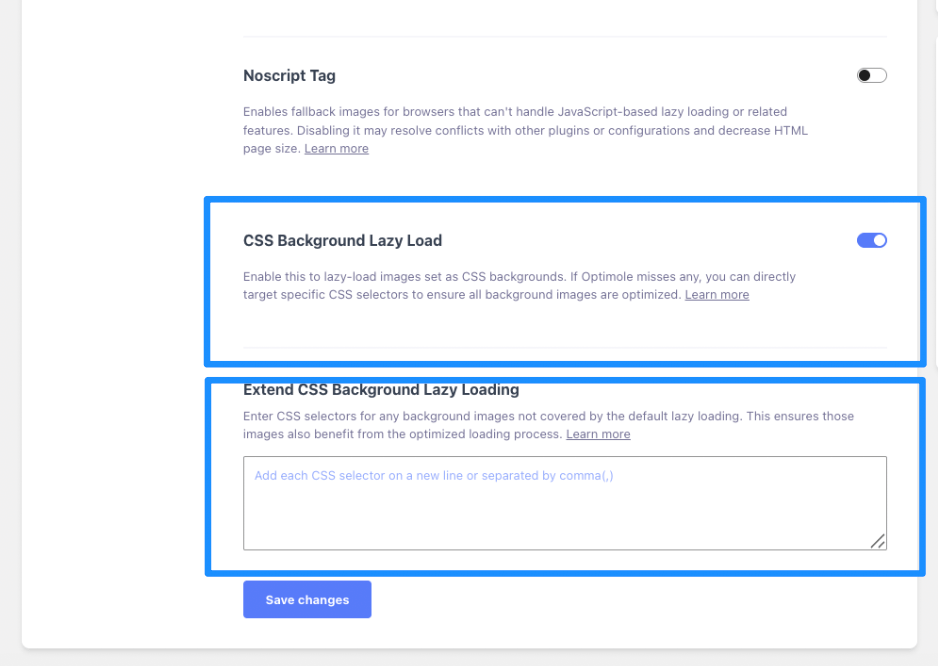The width and height of the screenshot is (938, 666).
Task: Click the divider line above Noscript Tag
Action: (565, 37)
